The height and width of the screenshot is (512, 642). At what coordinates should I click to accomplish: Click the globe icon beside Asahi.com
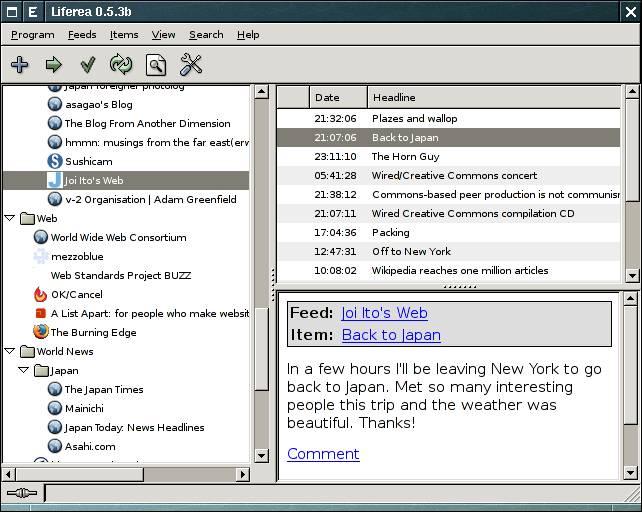pos(54,446)
